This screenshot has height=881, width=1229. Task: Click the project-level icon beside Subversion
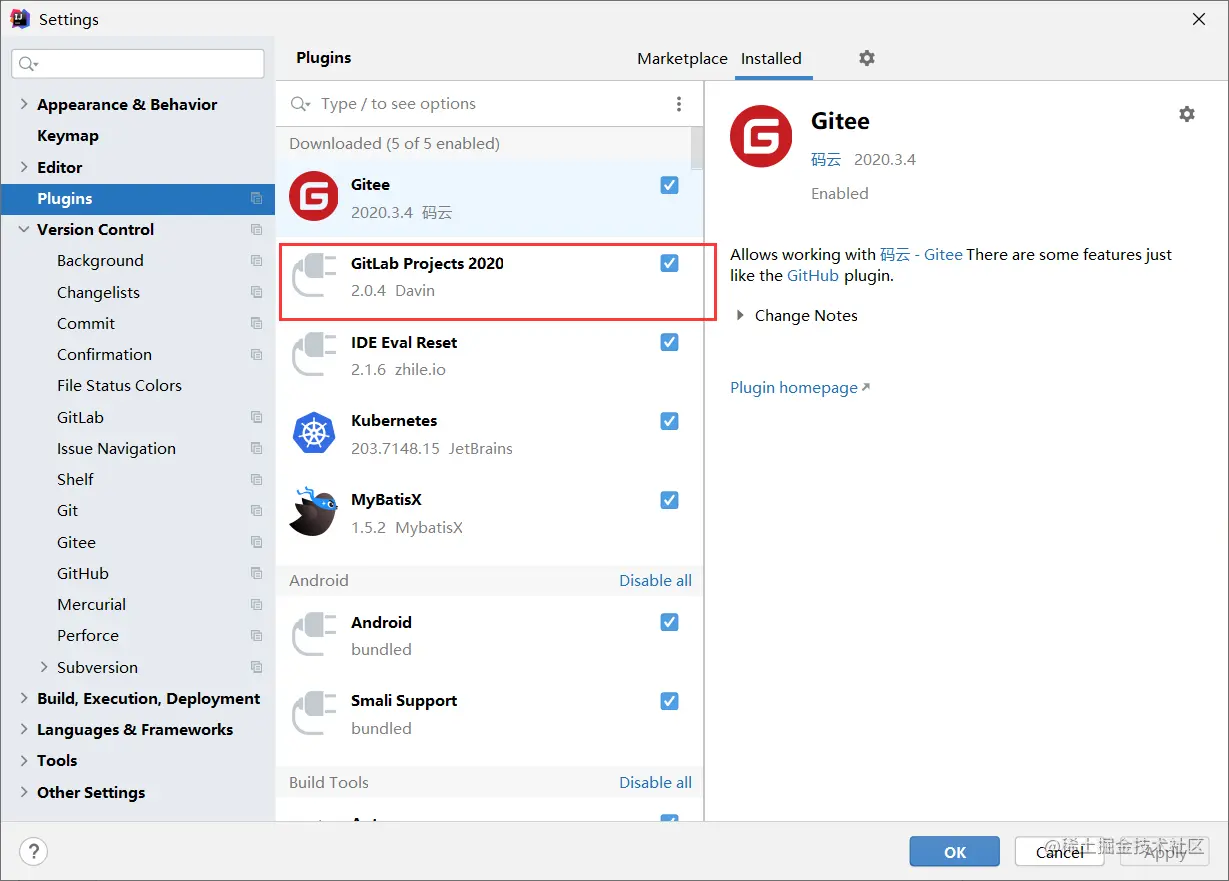tap(257, 667)
